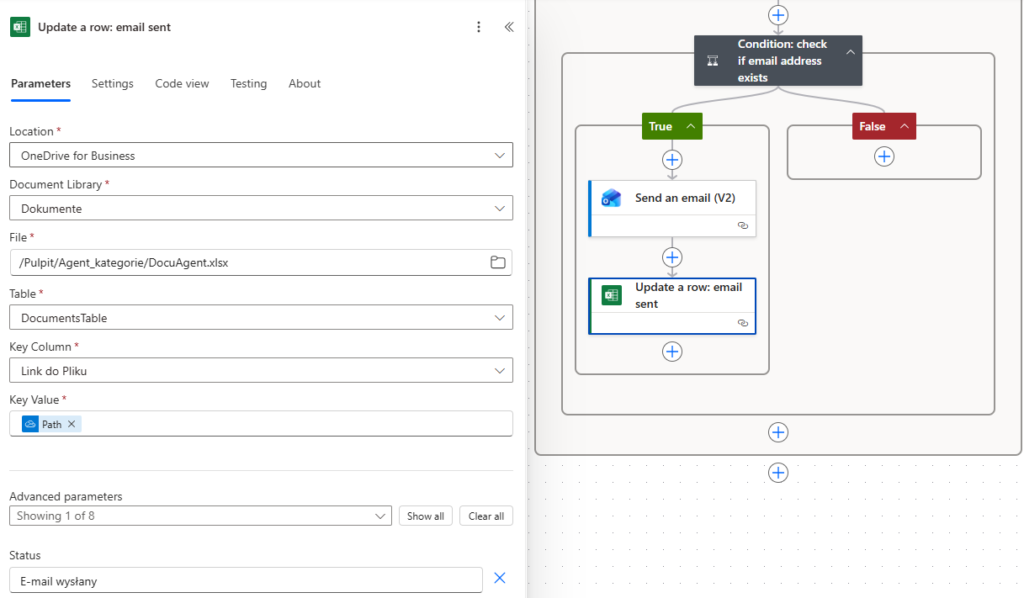
Task: Add an action in the False branch
Action: pos(884,157)
